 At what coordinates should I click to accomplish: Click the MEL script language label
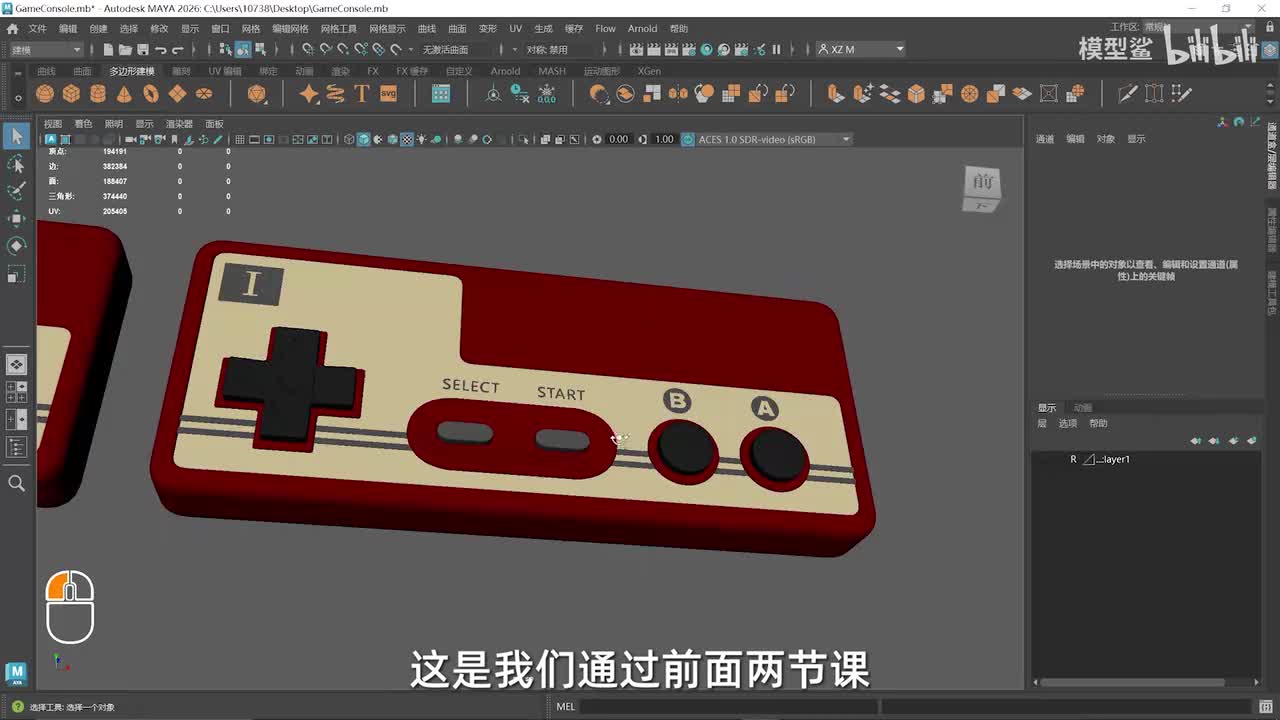click(566, 707)
